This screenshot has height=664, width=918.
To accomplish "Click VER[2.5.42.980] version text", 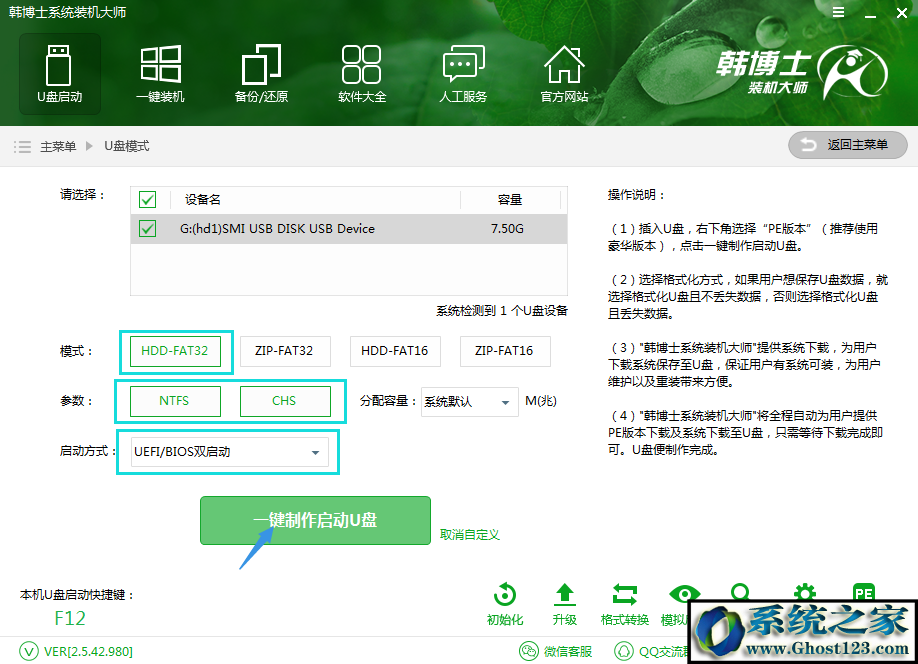I will (88, 652).
